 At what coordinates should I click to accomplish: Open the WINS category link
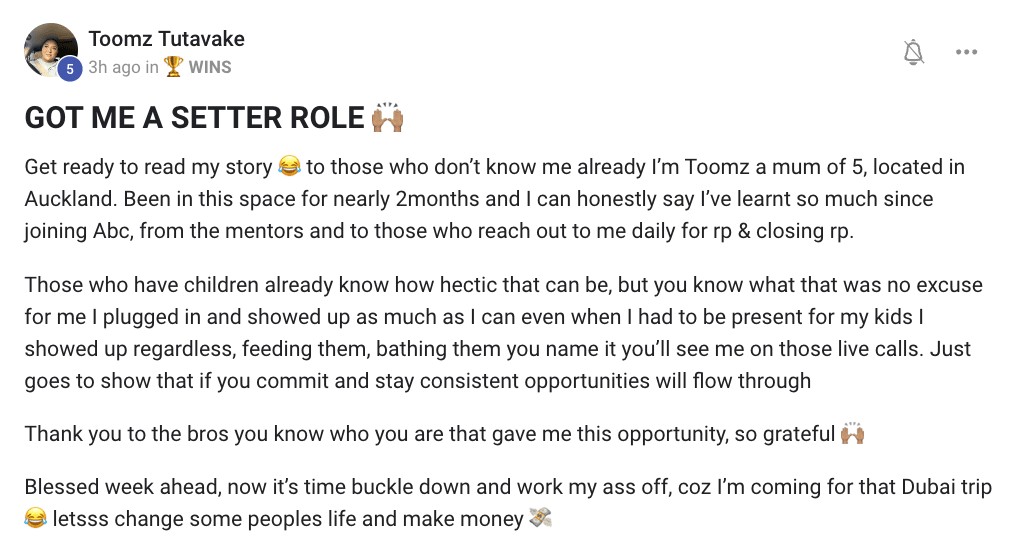coord(209,67)
